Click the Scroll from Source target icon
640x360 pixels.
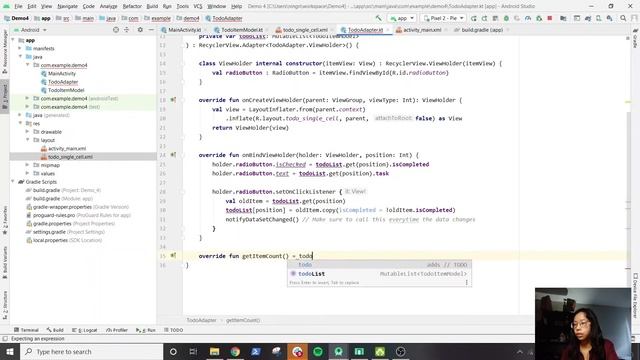(116, 30)
